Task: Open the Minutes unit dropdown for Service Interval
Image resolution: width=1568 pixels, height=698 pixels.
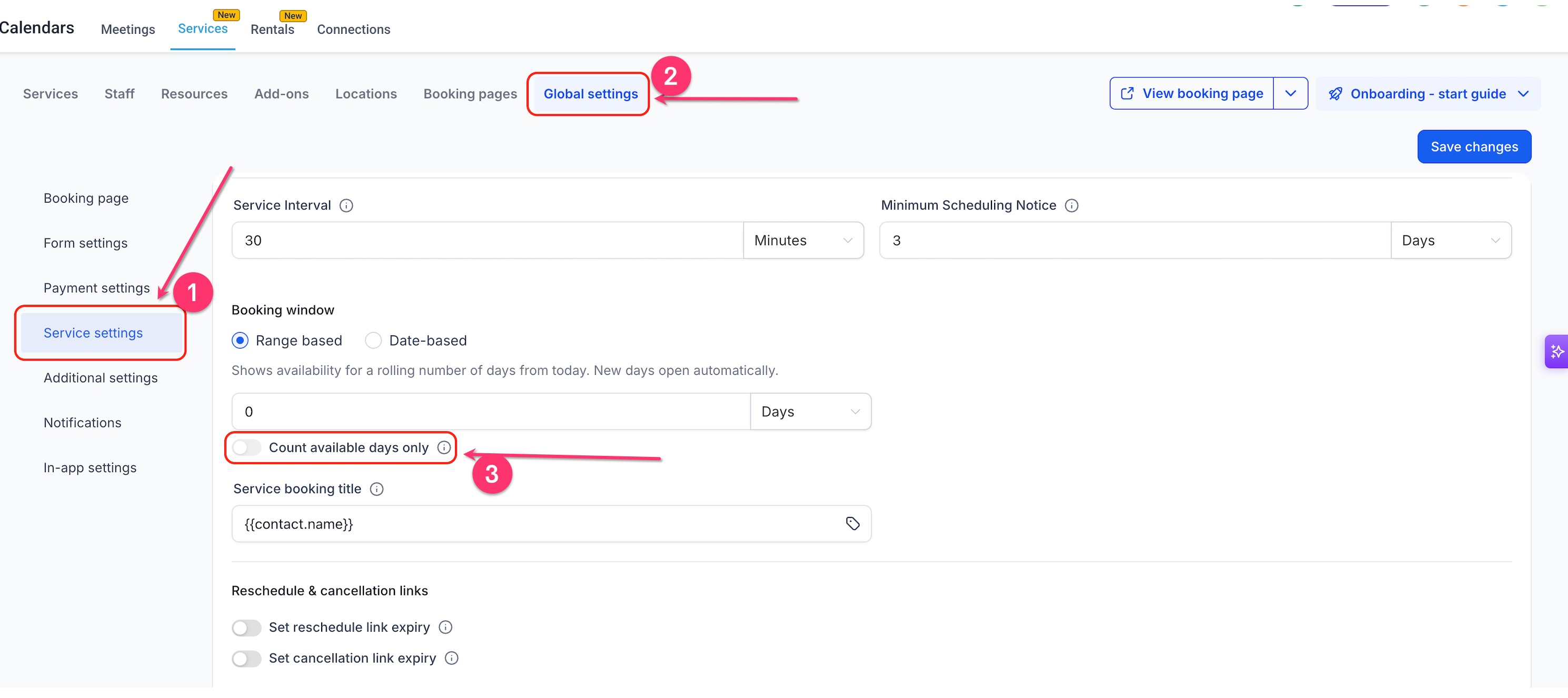Action: [803, 241]
